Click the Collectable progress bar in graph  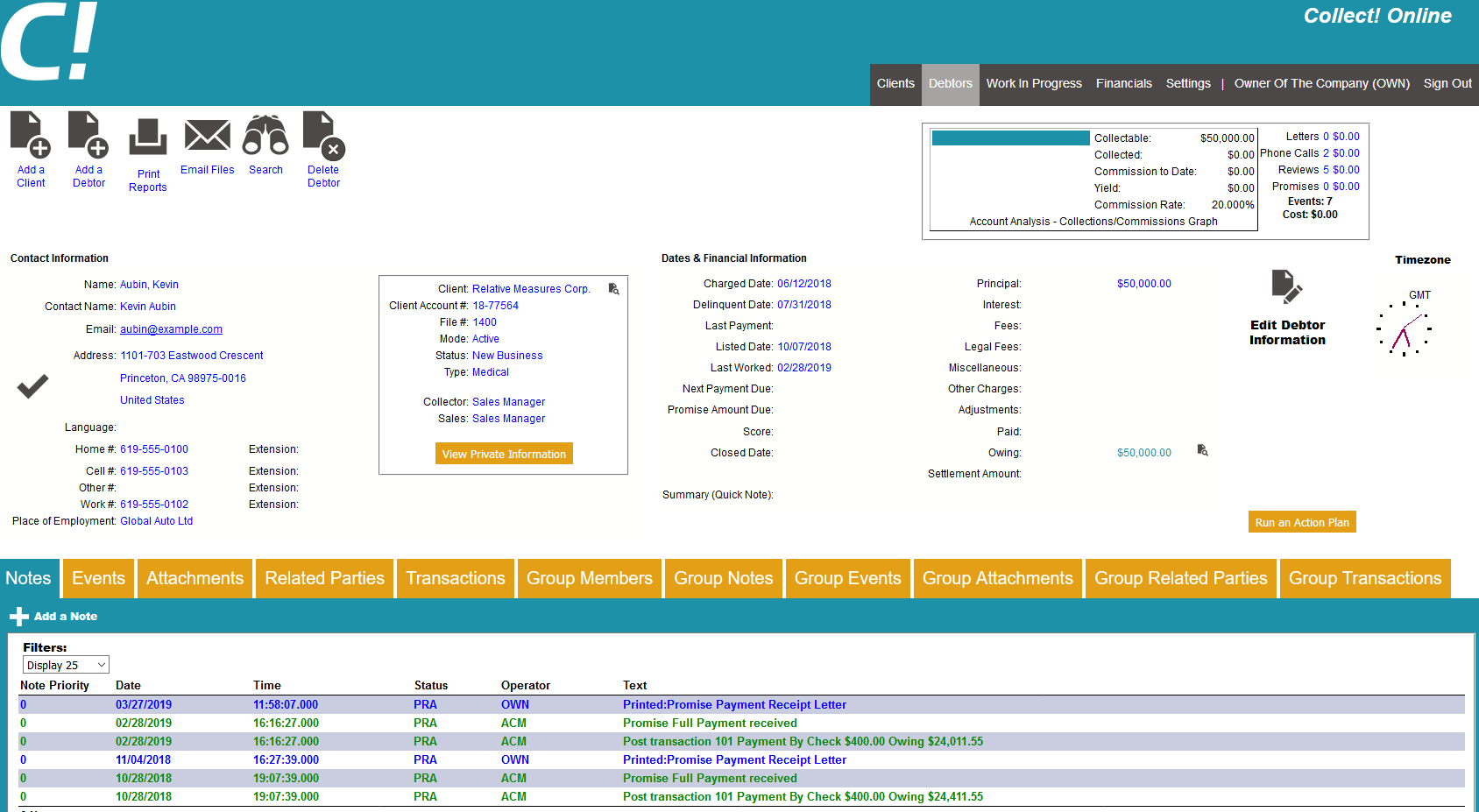pos(1010,138)
